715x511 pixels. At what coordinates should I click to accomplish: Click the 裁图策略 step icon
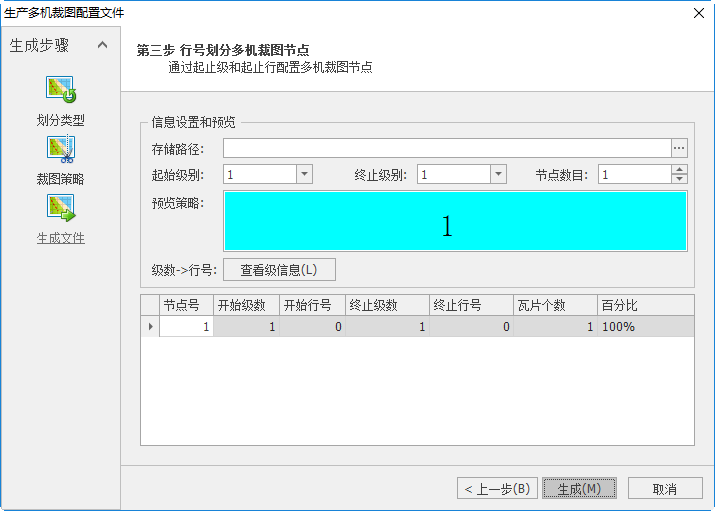[61, 150]
